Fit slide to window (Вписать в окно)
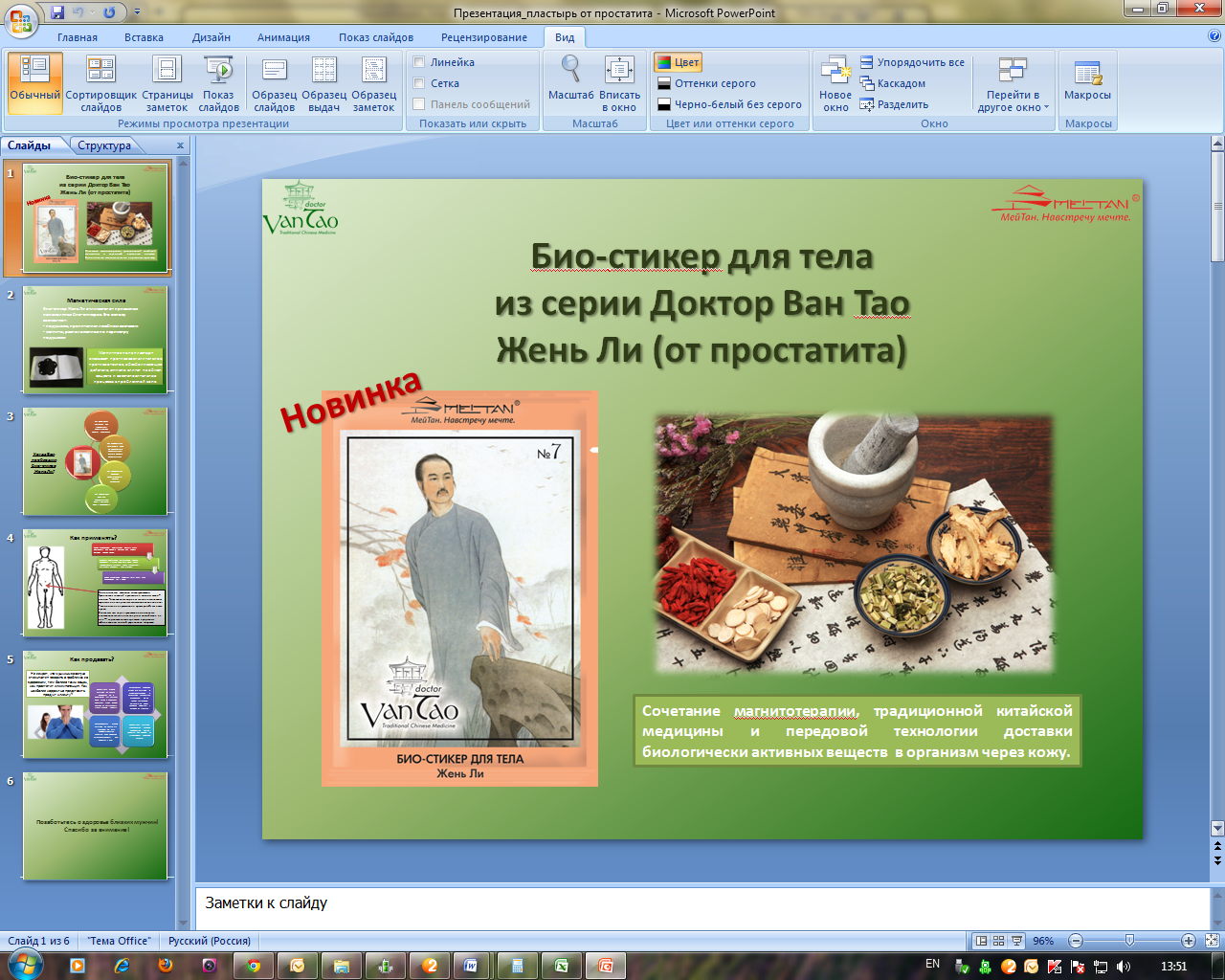 [619, 83]
